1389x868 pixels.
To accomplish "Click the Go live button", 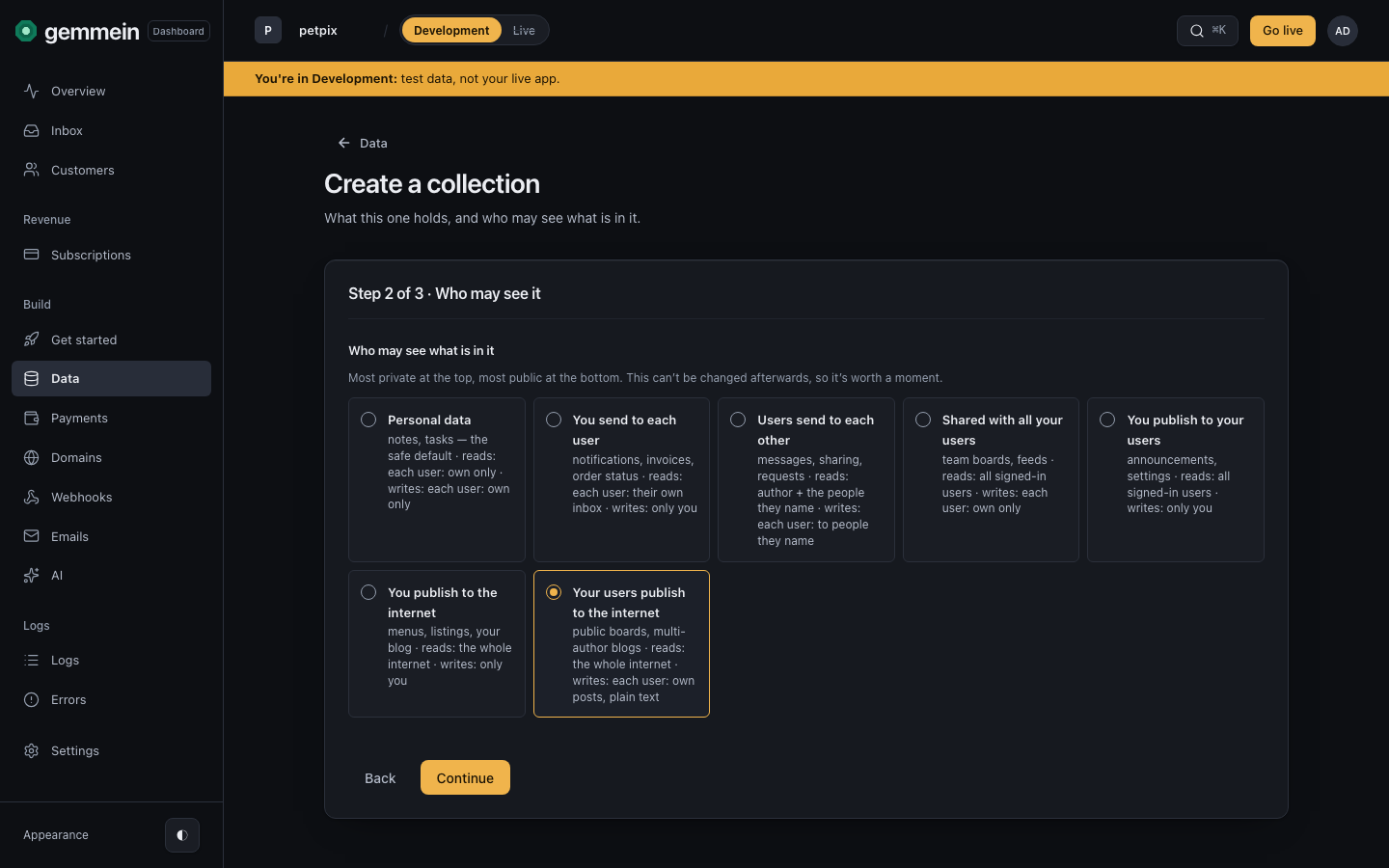I will [1283, 31].
